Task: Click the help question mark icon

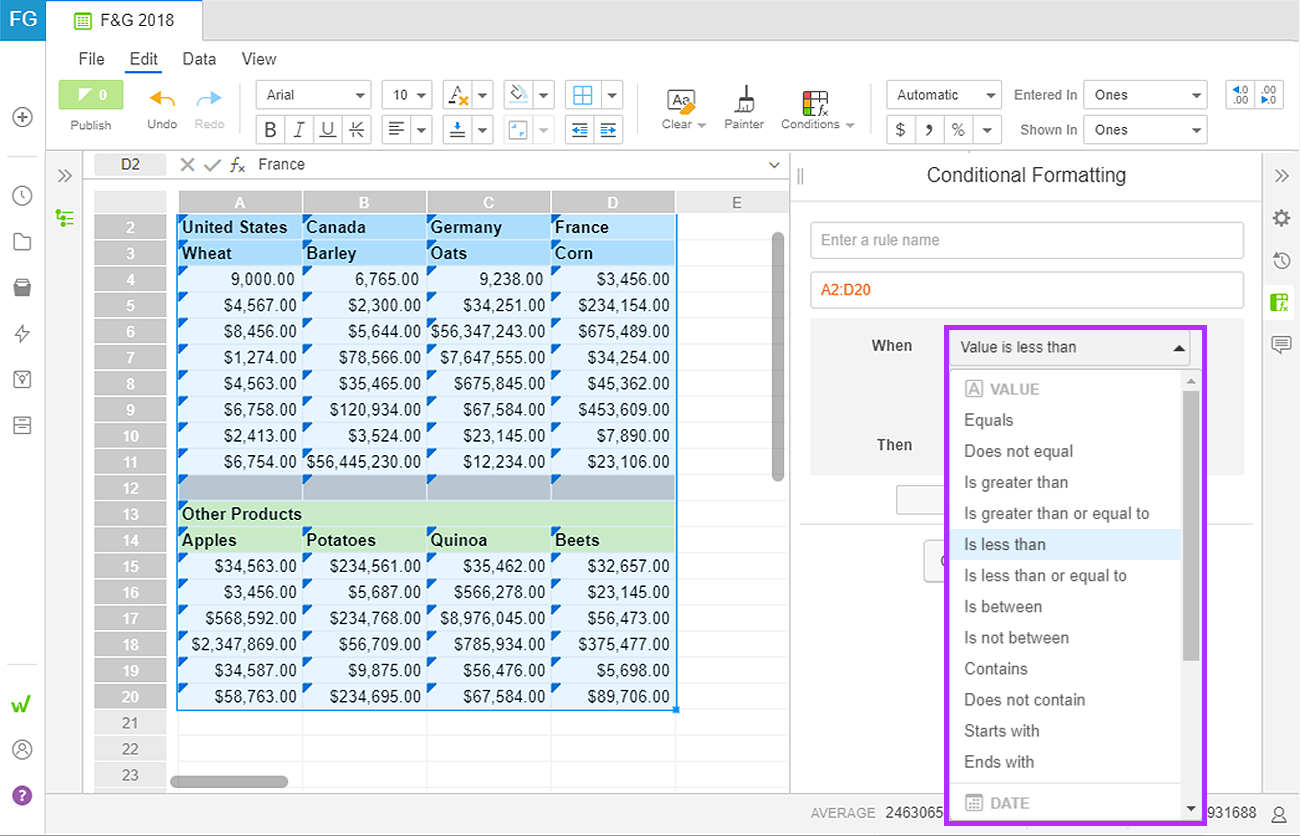Action: 22,796
